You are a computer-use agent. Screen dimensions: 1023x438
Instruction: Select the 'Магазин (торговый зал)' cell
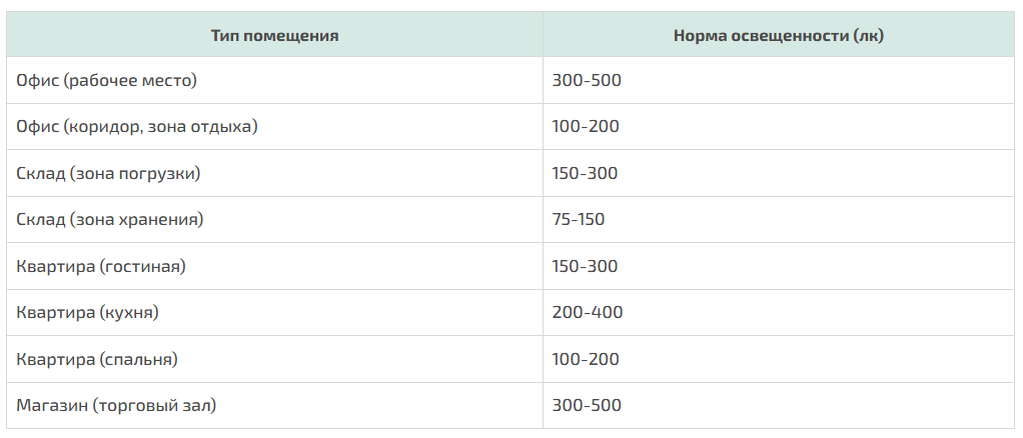tap(116, 405)
